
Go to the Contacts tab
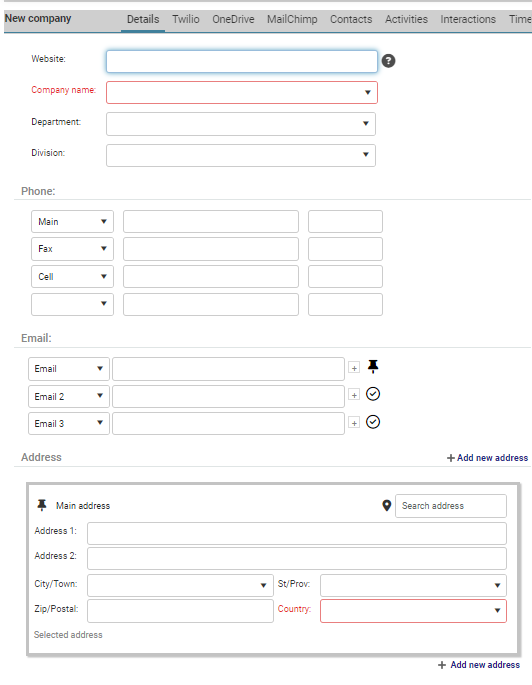tap(351, 19)
